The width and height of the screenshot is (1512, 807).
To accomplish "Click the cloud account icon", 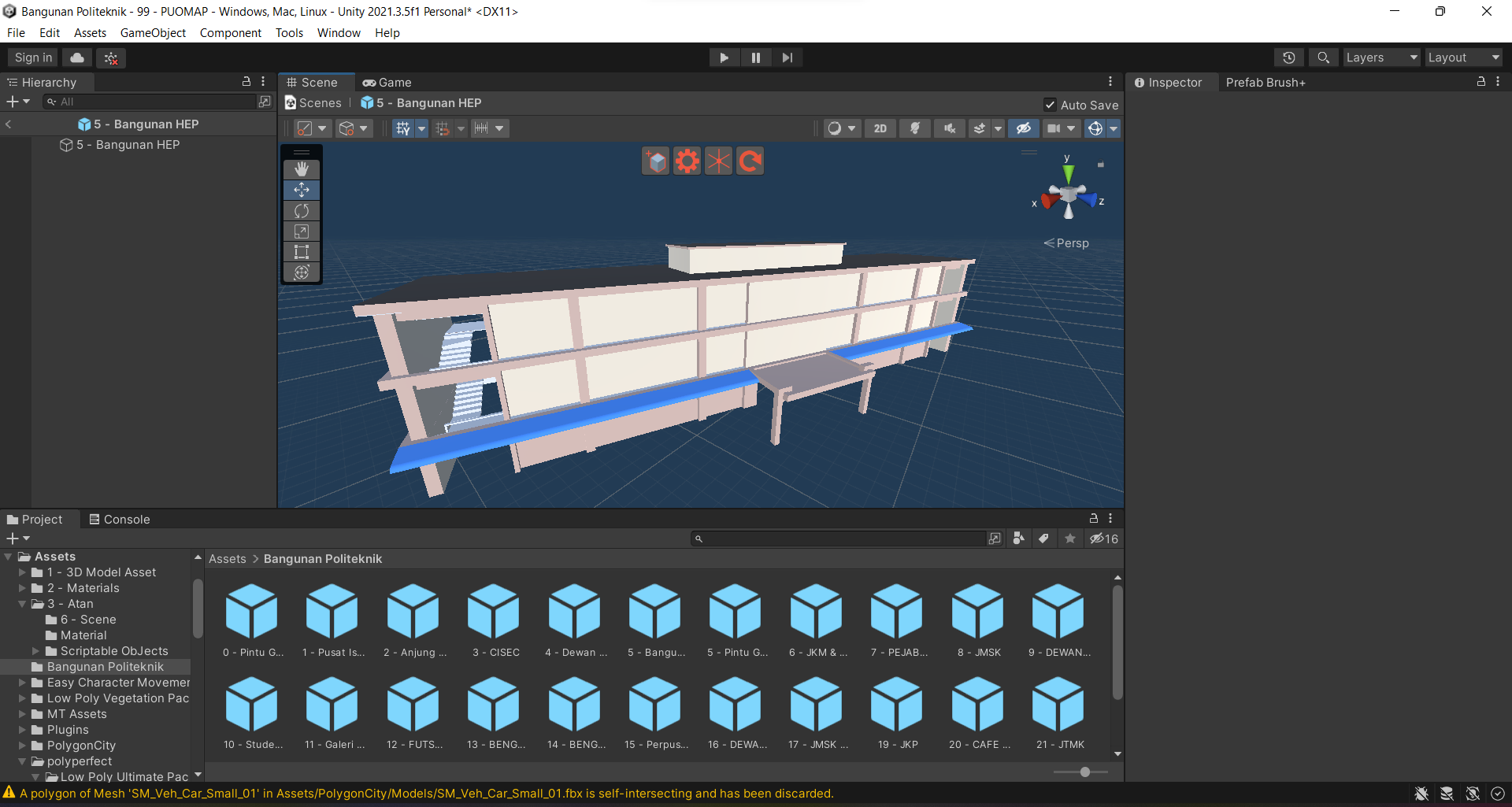I will tap(77, 57).
